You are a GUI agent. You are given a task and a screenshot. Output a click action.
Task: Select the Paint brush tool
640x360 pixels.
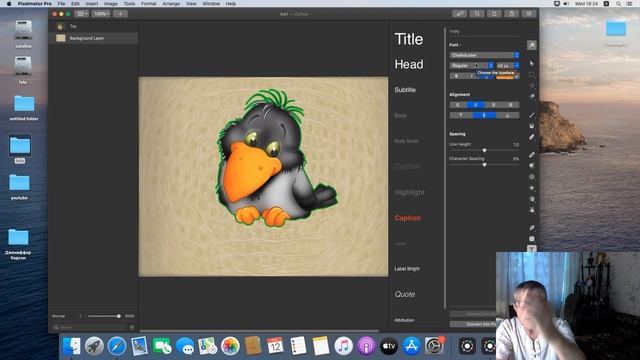click(531, 115)
